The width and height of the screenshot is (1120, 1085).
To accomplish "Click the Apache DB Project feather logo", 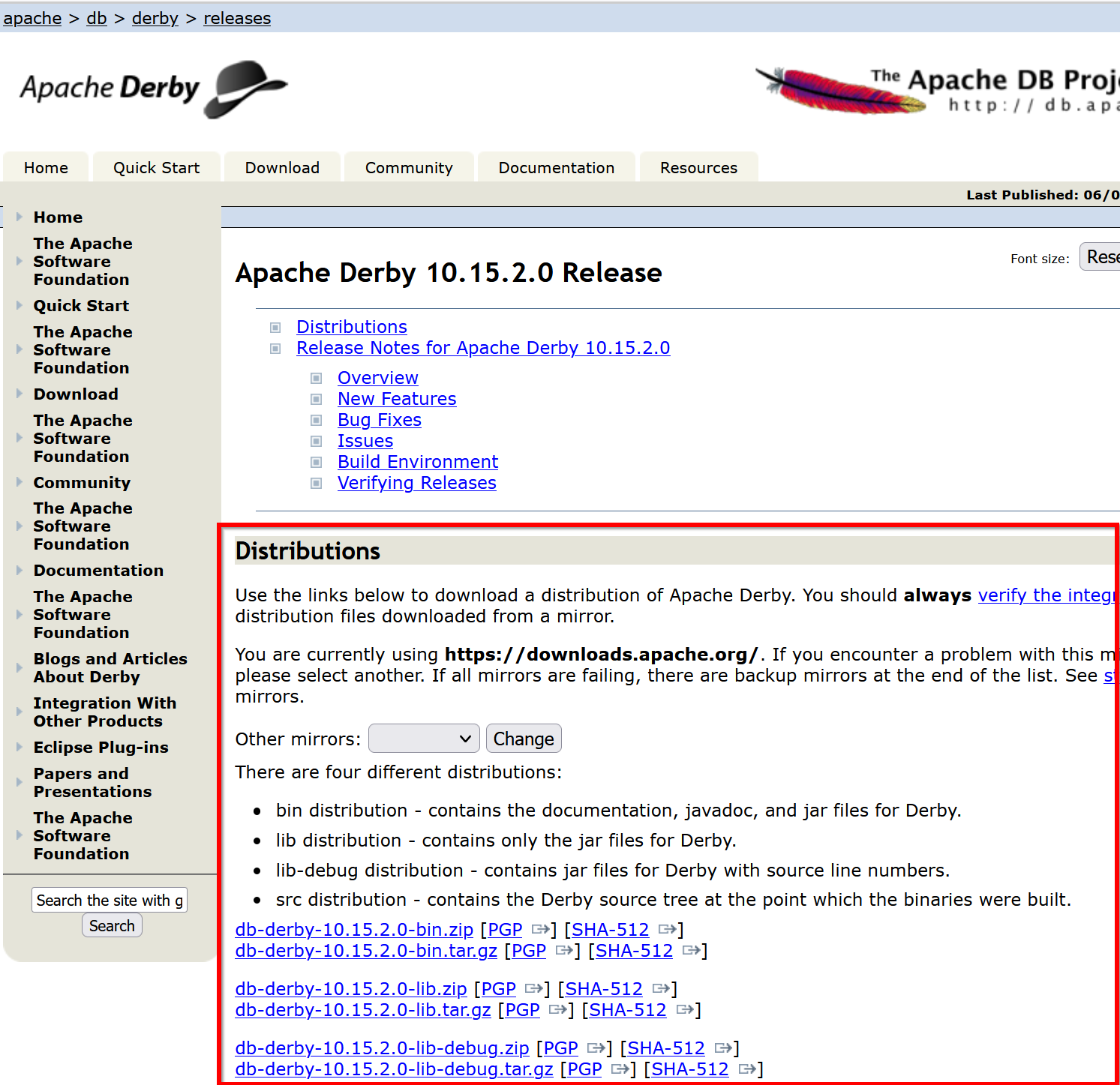I will pos(936,90).
